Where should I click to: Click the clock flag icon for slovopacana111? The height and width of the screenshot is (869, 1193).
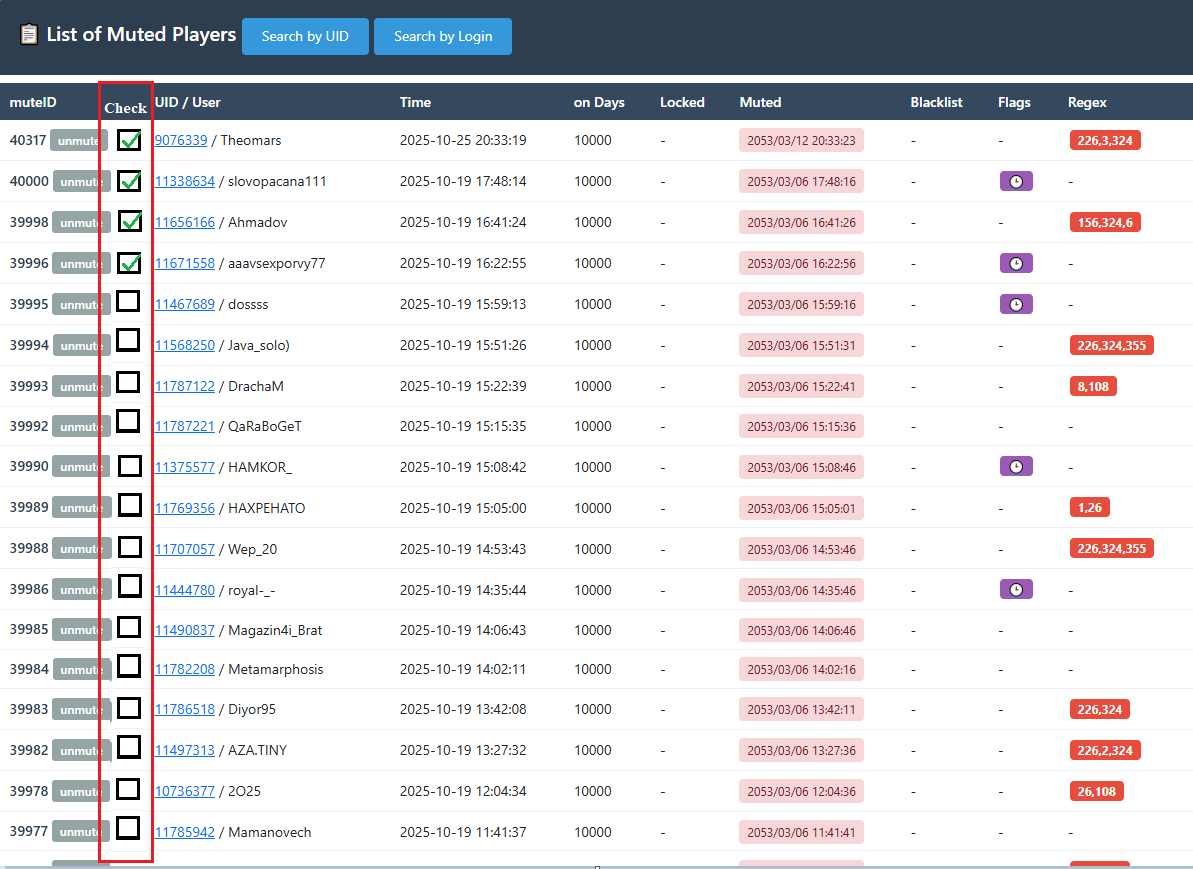pyautogui.click(x=1016, y=181)
